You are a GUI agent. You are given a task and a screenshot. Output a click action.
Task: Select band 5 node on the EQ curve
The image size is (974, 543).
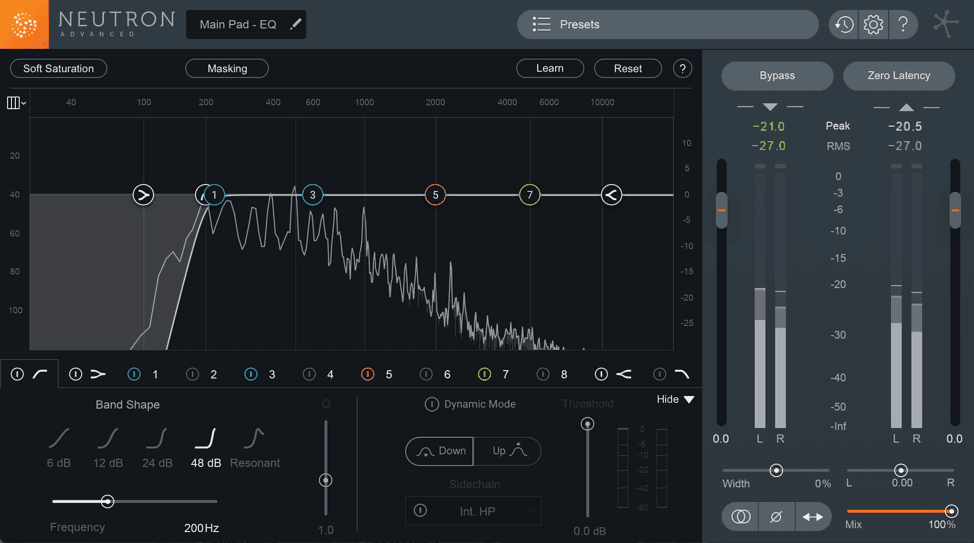pos(435,195)
